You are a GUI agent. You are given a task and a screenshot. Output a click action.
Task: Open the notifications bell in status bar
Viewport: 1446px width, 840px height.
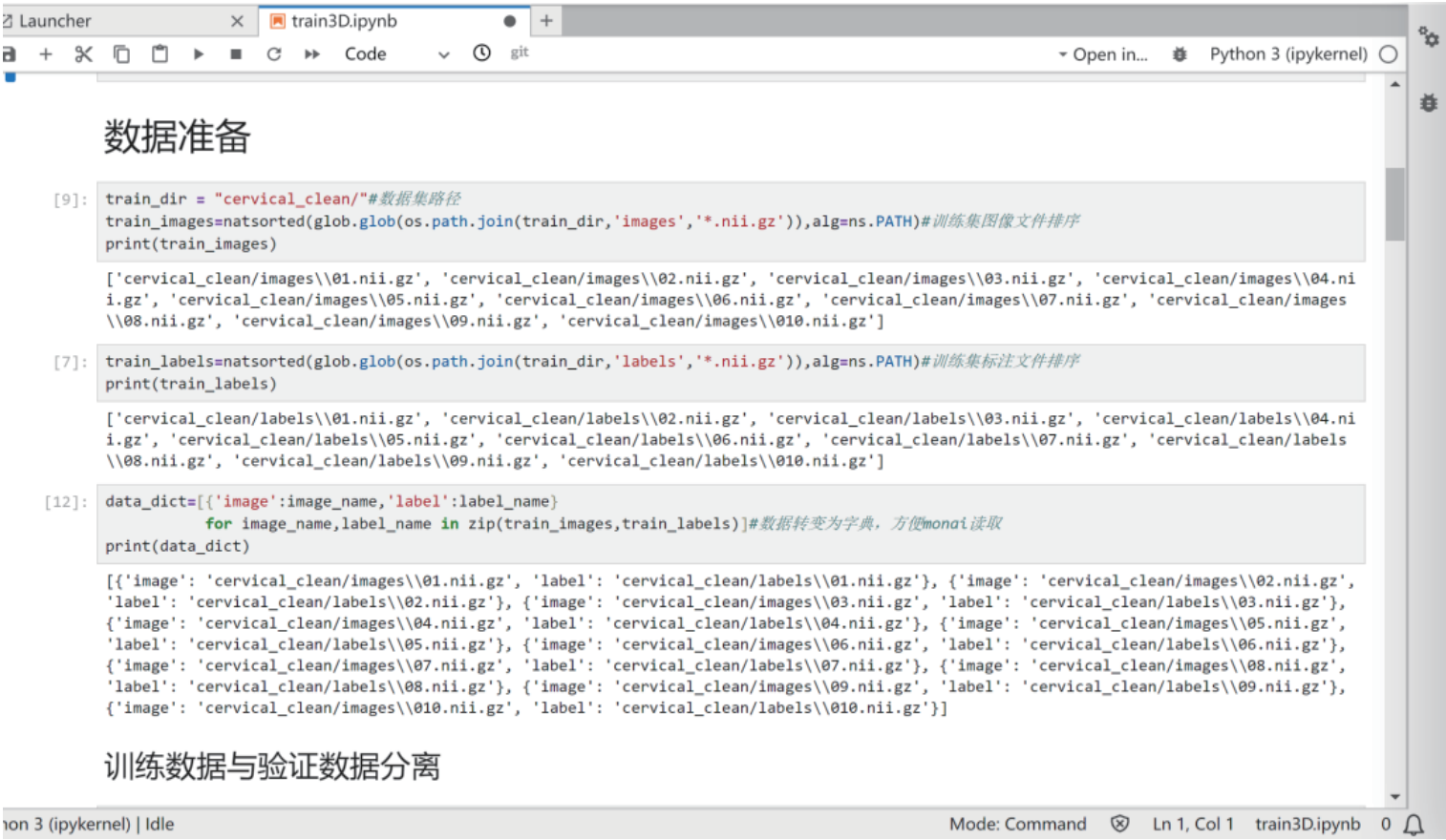point(1414,825)
